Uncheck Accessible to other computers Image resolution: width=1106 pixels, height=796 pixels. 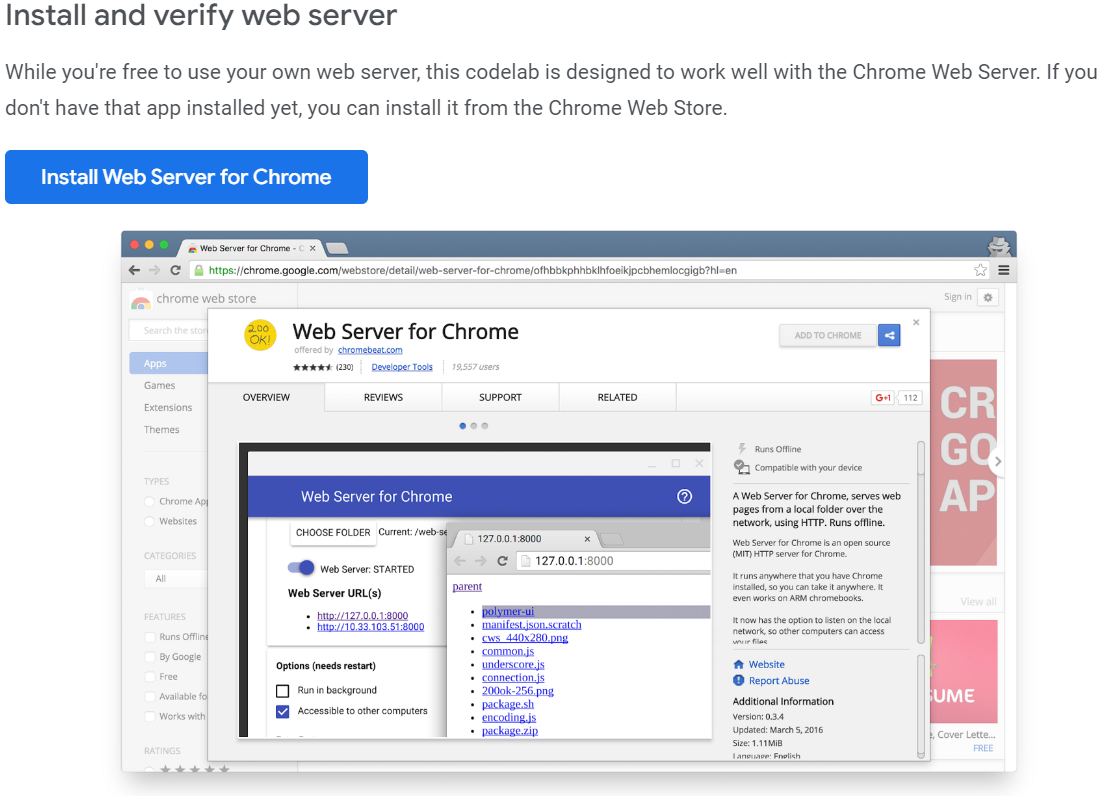tap(283, 712)
